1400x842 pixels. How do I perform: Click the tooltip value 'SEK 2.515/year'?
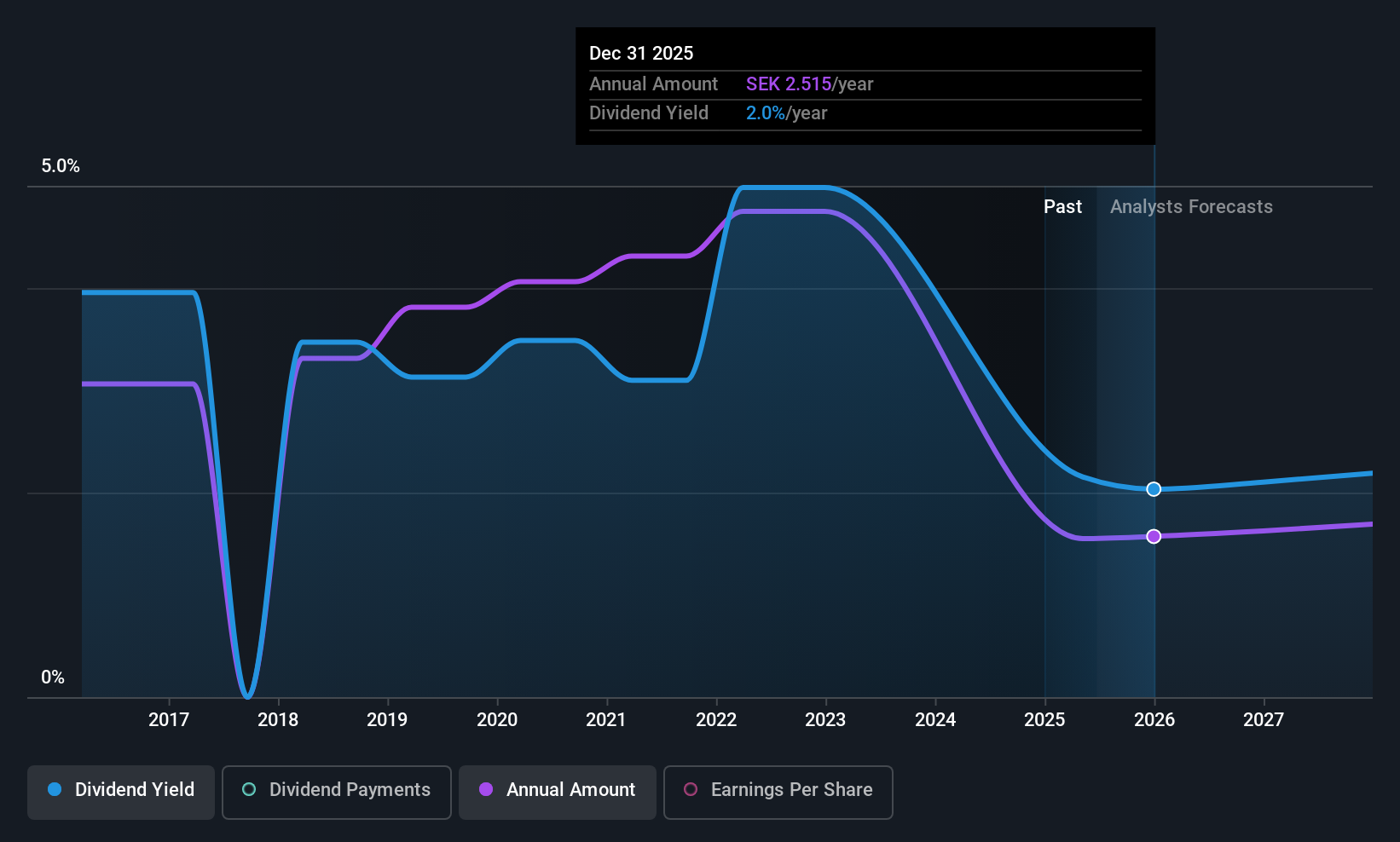809,84
